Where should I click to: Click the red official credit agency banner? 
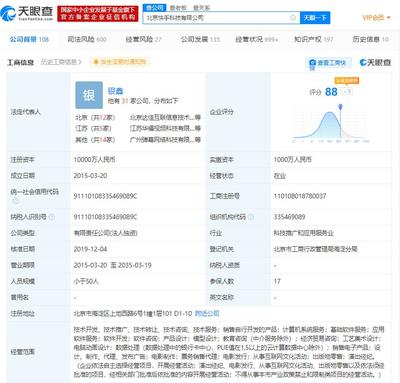(x=98, y=14)
